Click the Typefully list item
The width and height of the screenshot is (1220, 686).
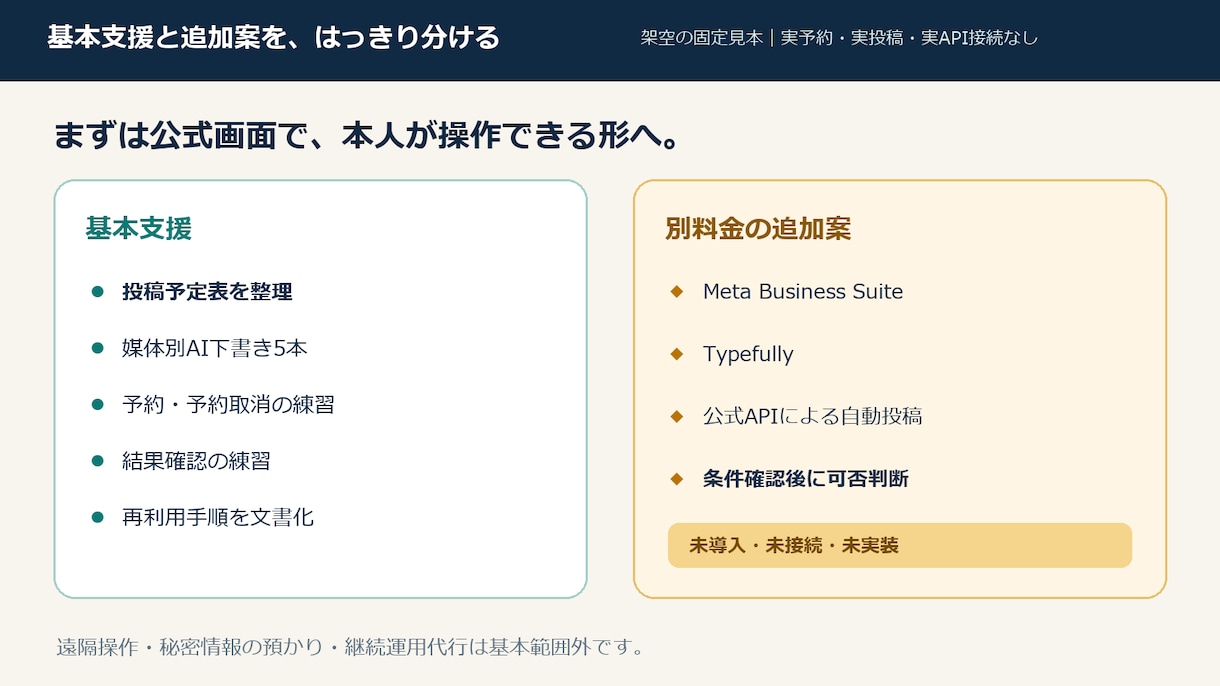click(748, 354)
